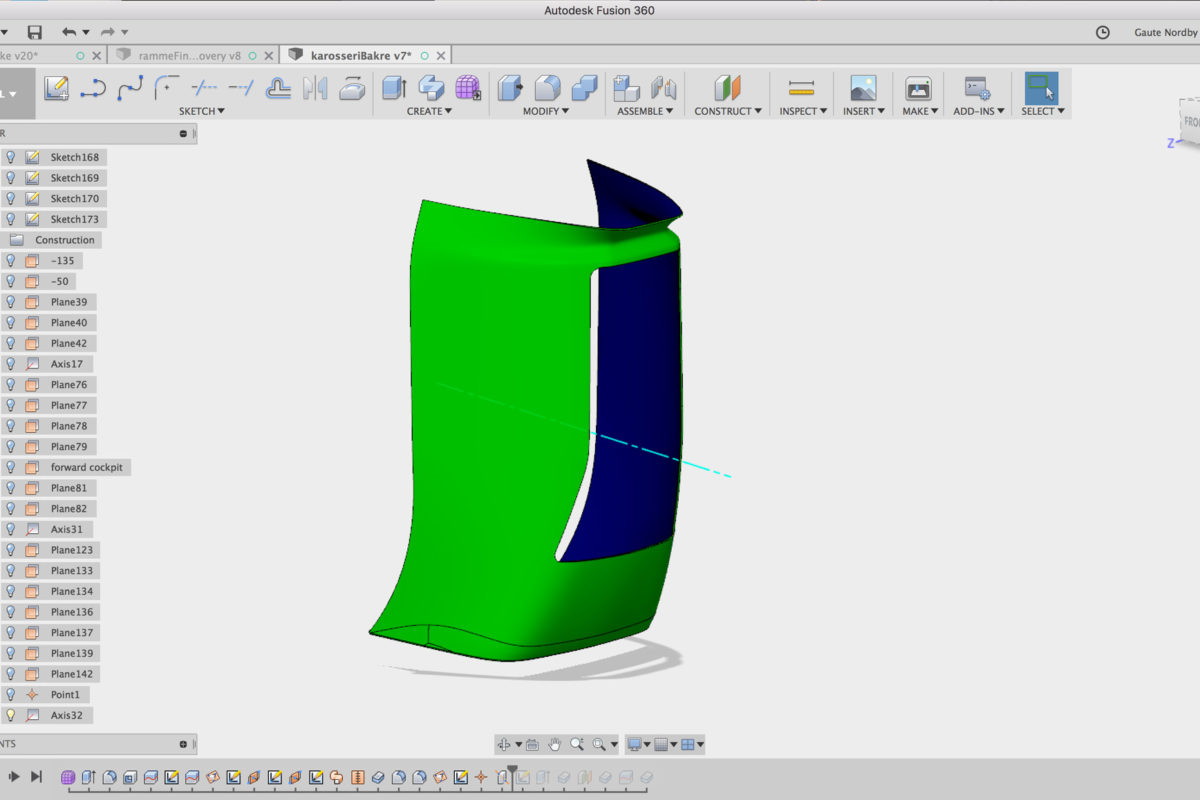Open job status clock icon
The width and height of the screenshot is (1200, 800).
coord(1102,33)
